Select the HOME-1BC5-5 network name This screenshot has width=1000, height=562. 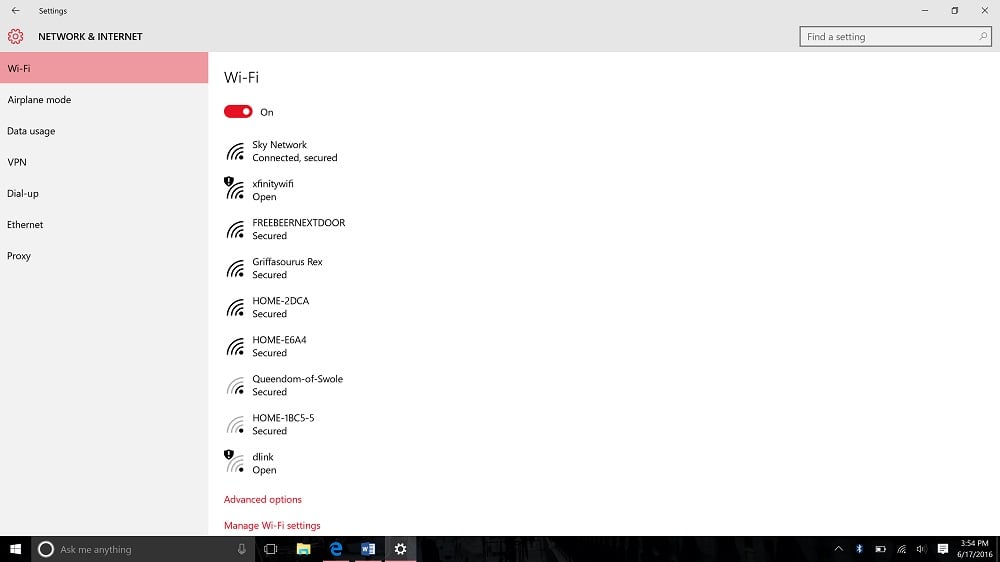pyautogui.click(x=283, y=418)
